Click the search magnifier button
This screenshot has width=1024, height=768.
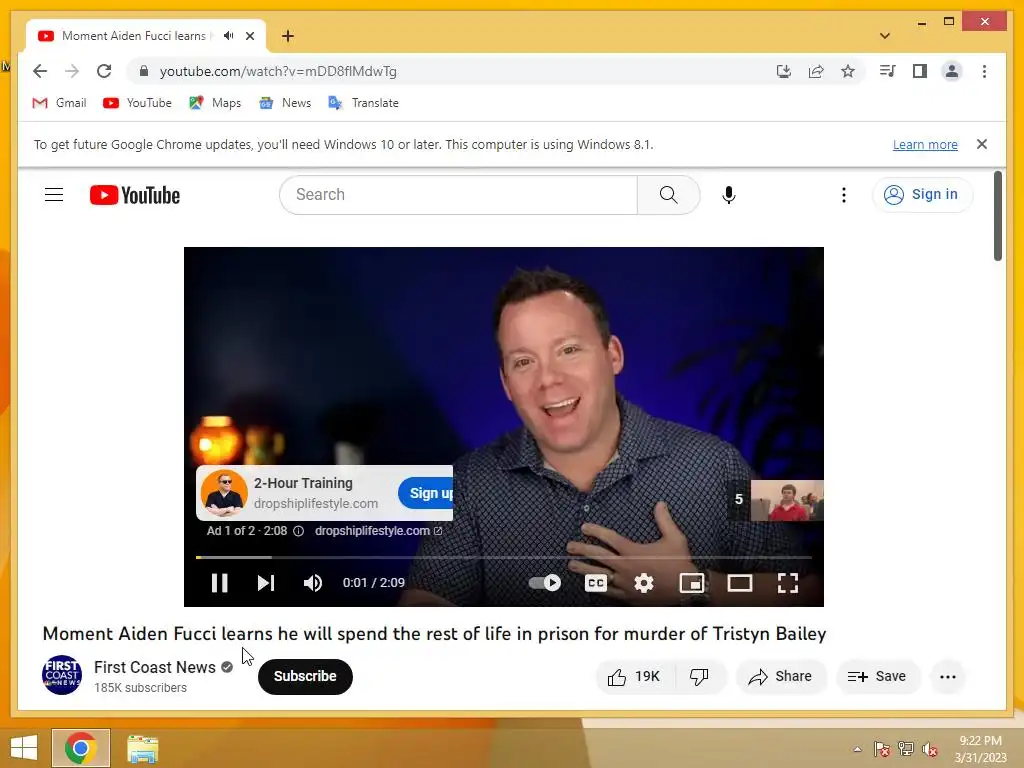(x=668, y=195)
